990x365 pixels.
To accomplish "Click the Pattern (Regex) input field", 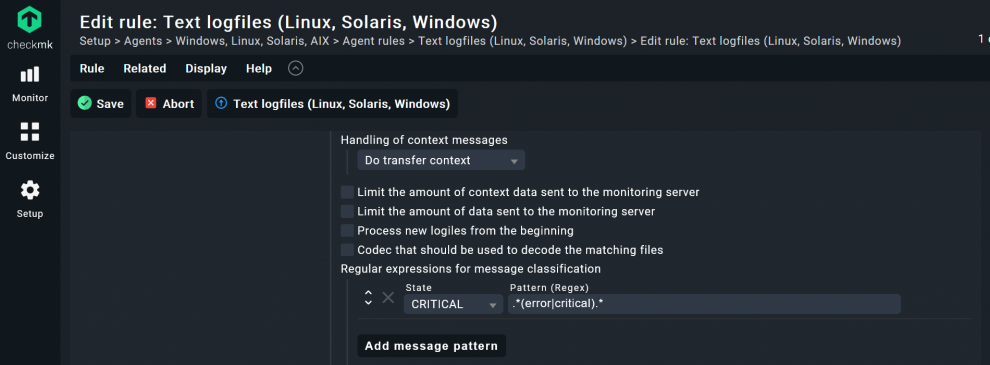I will [x=704, y=304].
